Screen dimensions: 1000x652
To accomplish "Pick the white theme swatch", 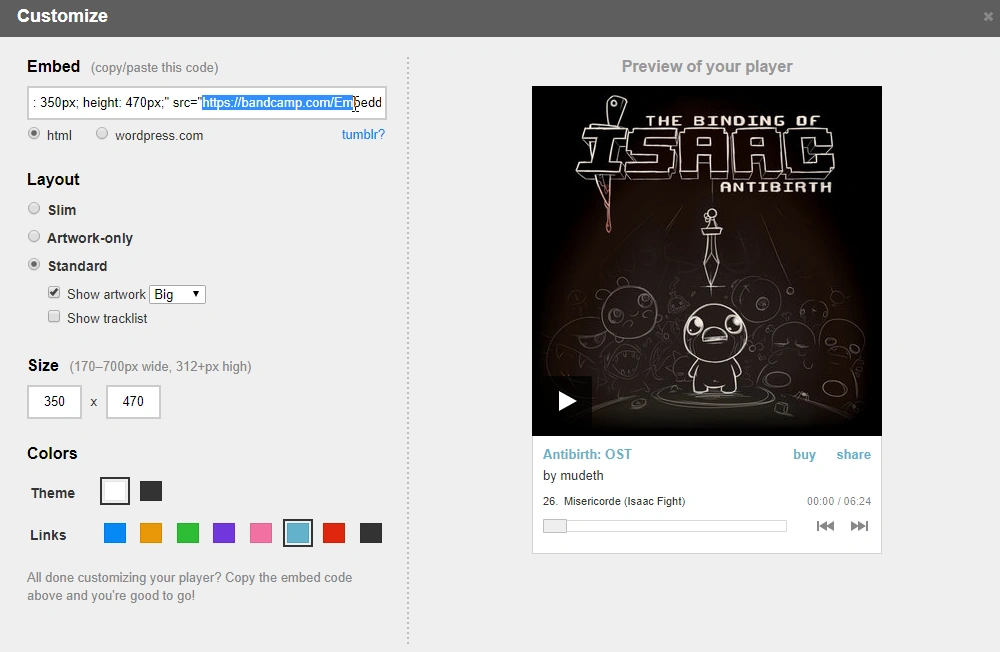I will 115,491.
